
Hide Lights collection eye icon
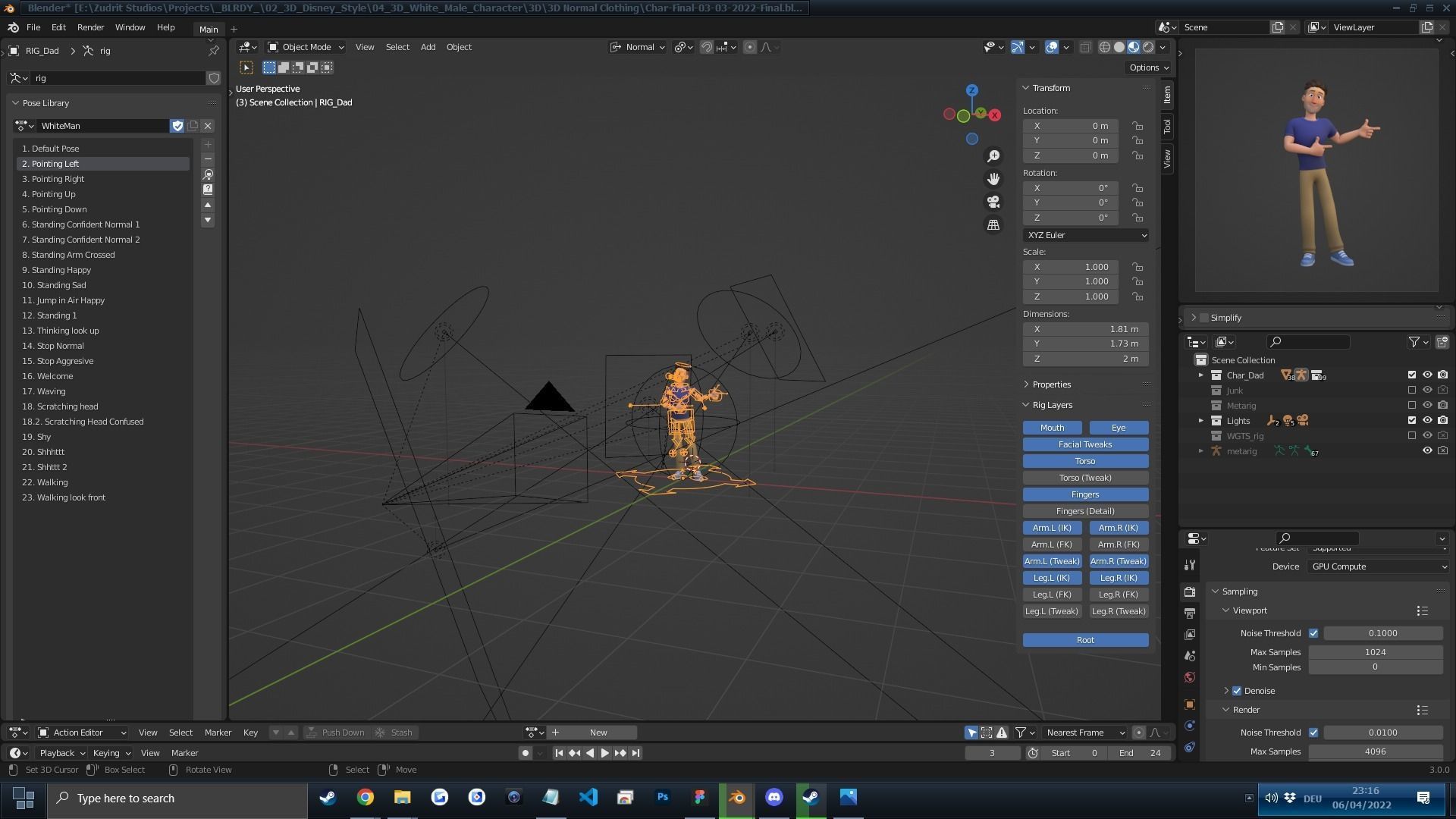[x=1427, y=420]
